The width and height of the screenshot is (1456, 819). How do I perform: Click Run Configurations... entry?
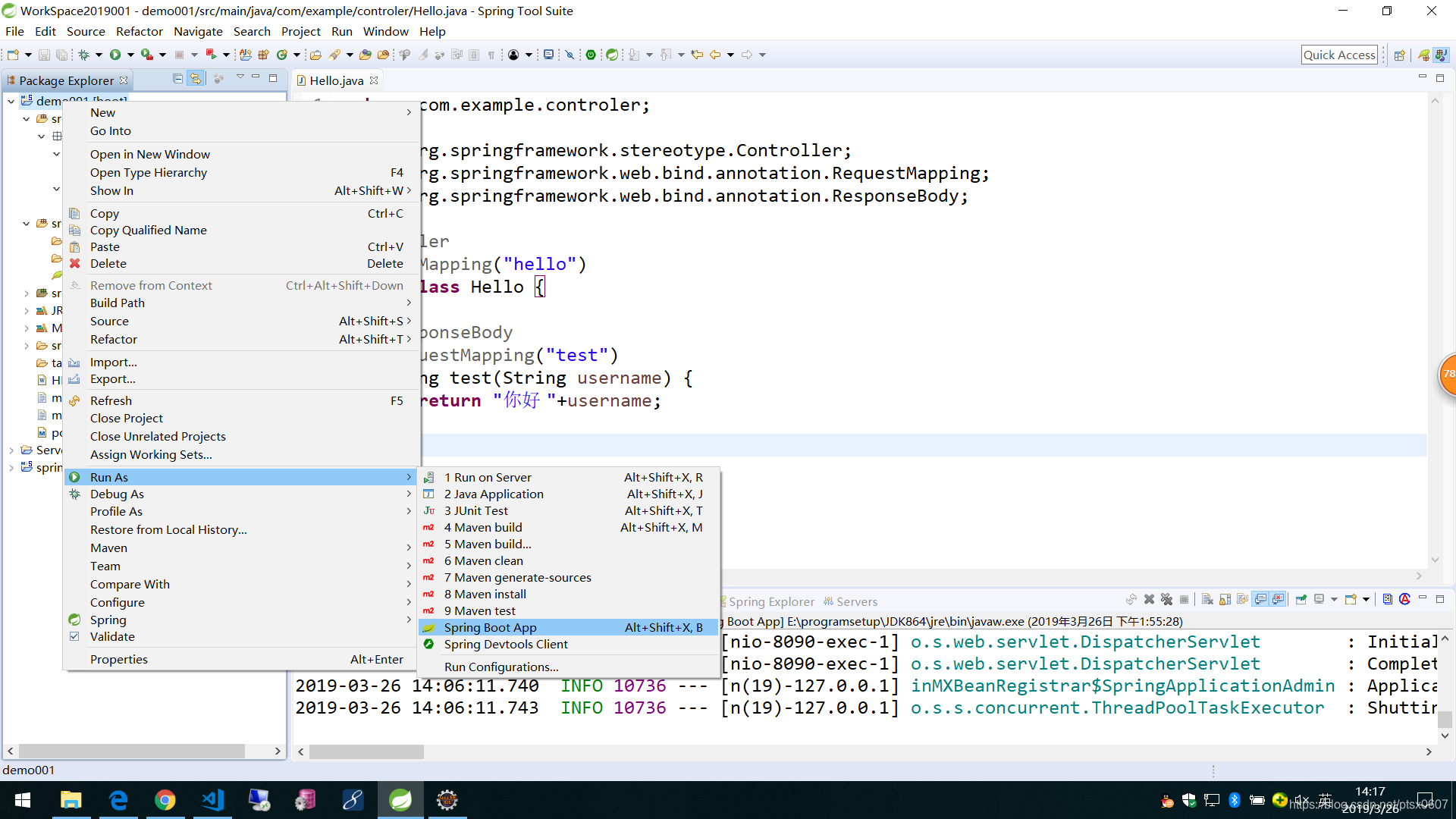[x=501, y=667]
